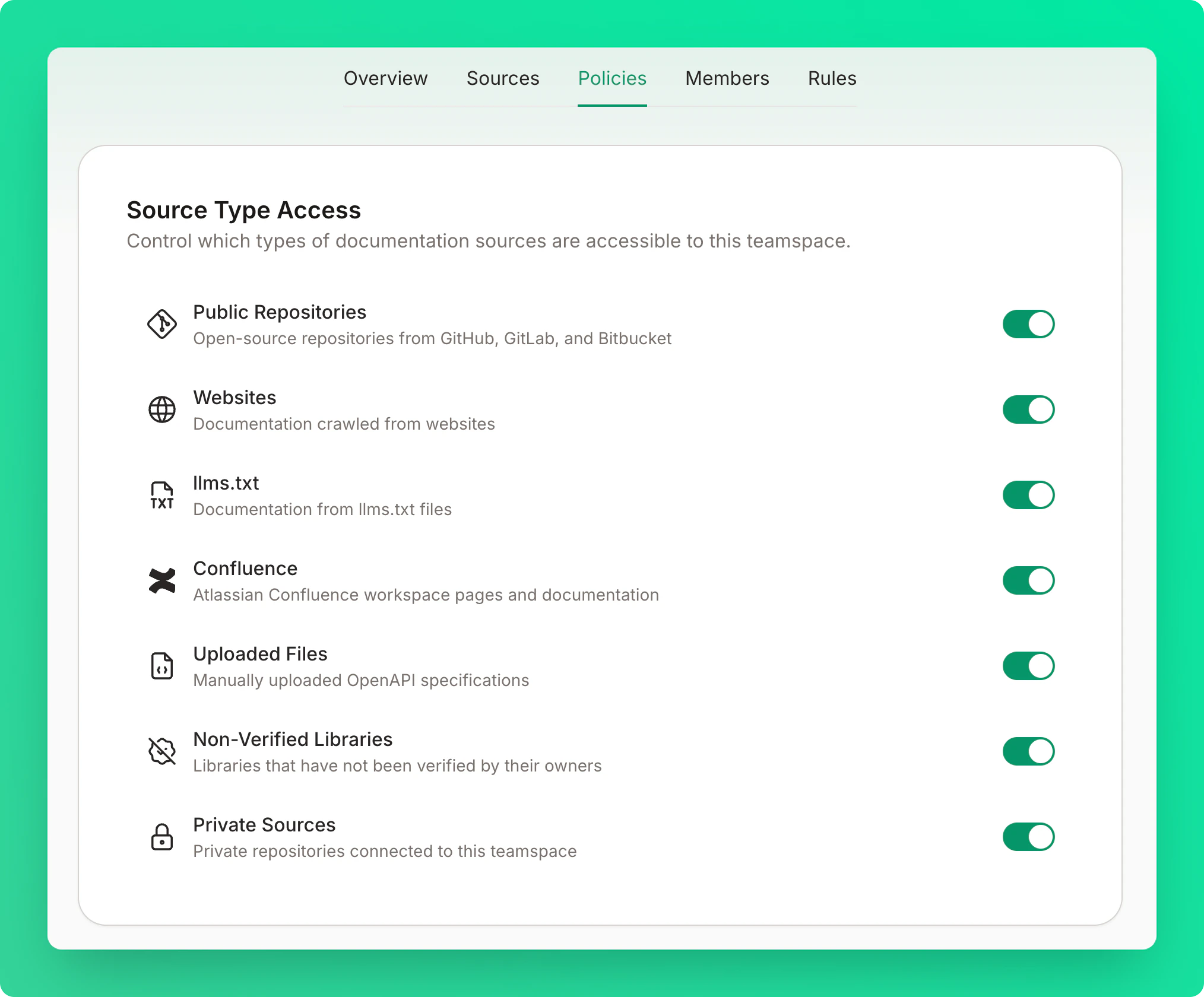Click the Non-Verified Libraries badge icon
Viewport: 1204px width, 997px height.
161,751
